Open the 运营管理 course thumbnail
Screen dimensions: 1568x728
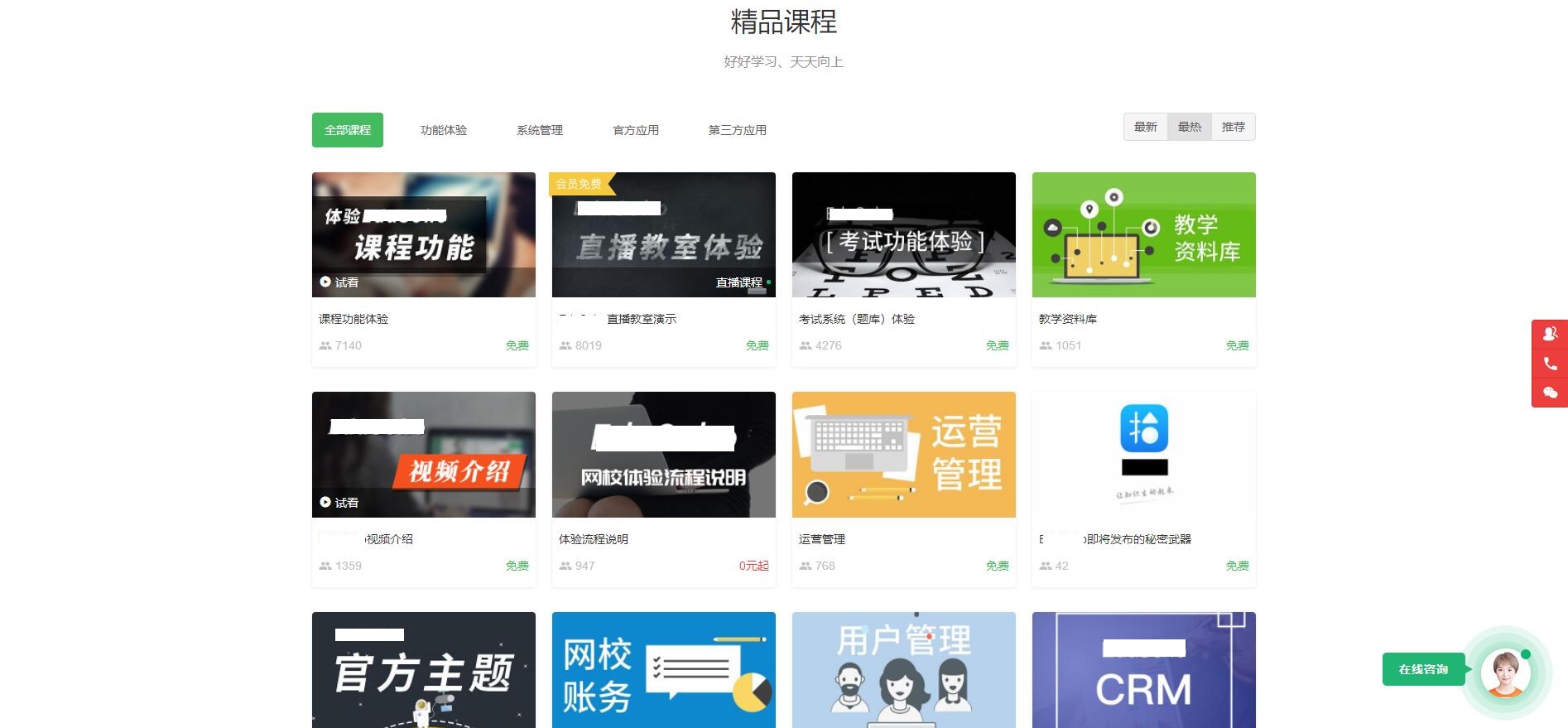pyautogui.click(x=903, y=455)
